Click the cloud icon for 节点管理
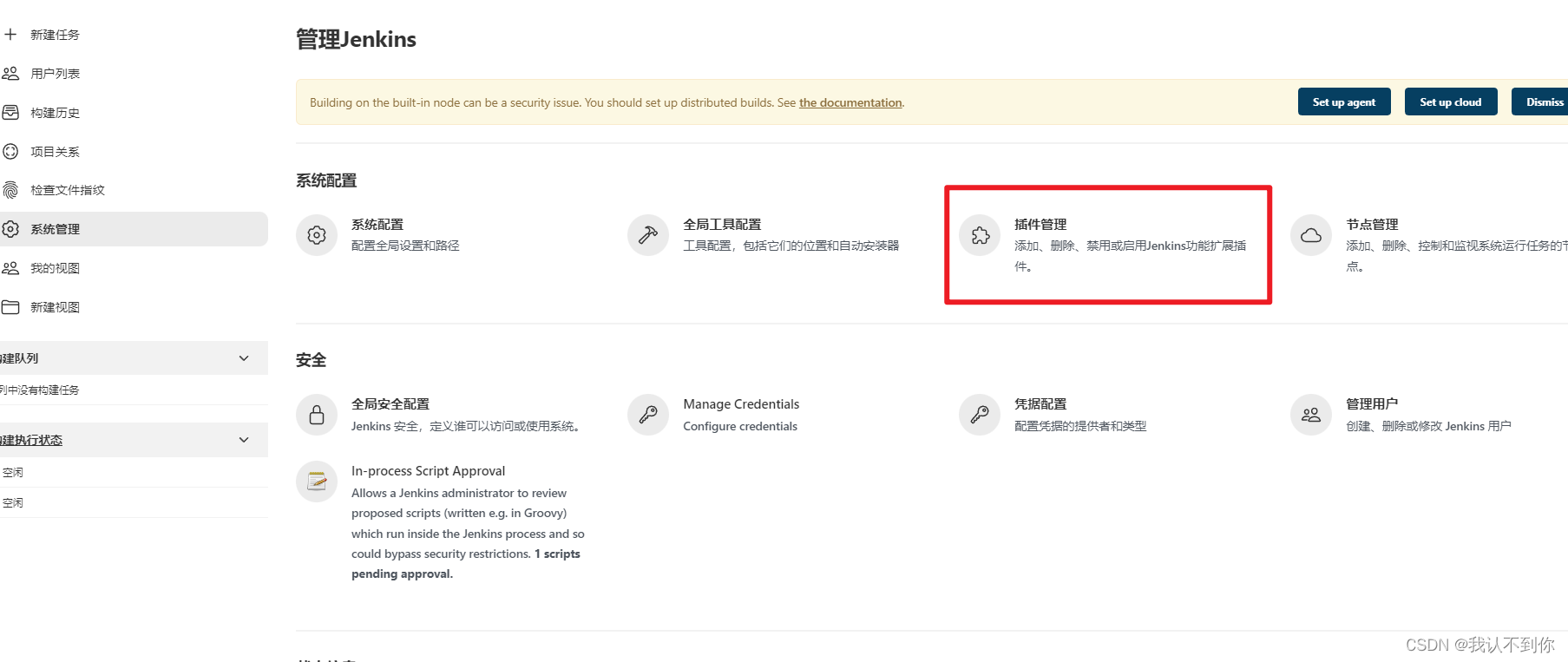 coord(1311,235)
